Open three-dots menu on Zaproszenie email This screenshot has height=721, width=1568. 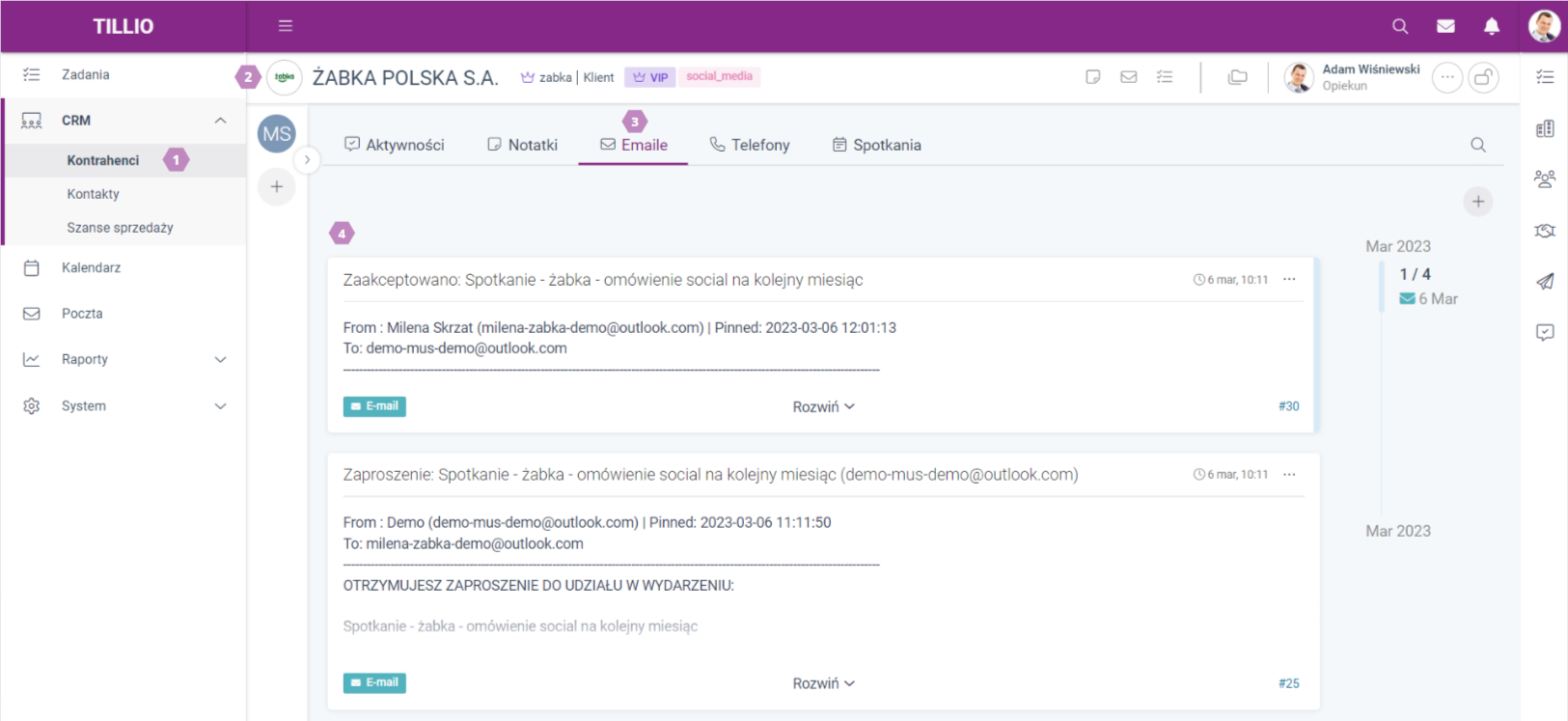coord(1289,474)
